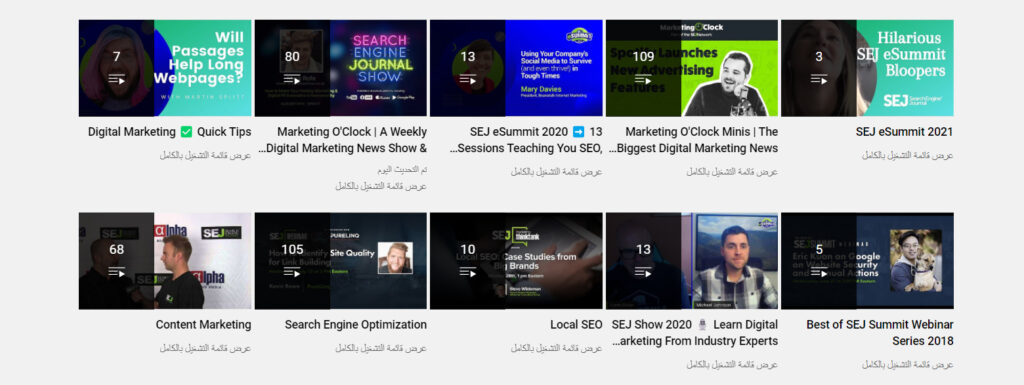View full playlist under Marketing O'Clock Weekly Show
Screen dimensions: 1024x385
tap(381, 186)
